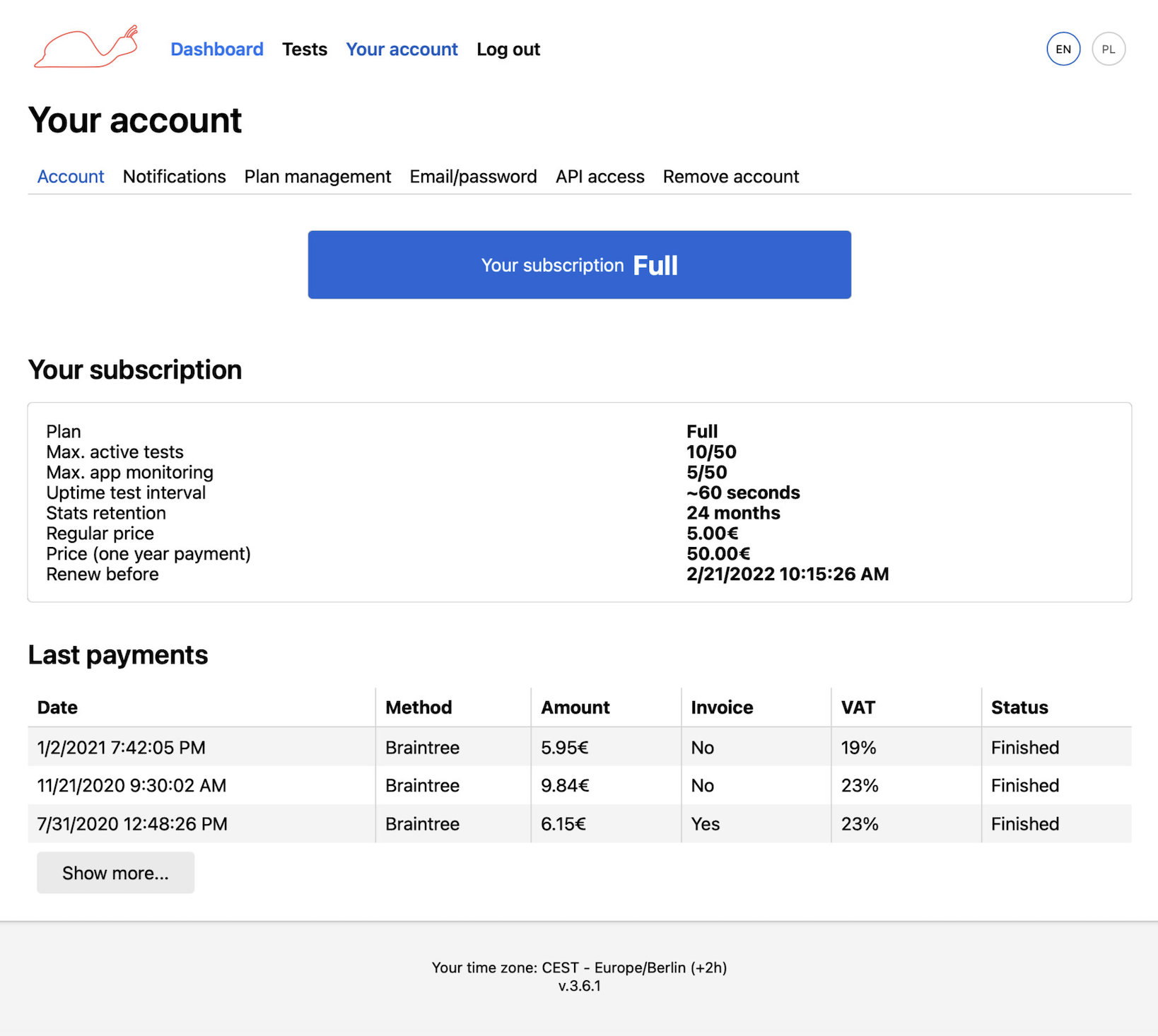The height and width of the screenshot is (1036, 1158).
Task: Open the Dashboard link
Action: coord(217,49)
